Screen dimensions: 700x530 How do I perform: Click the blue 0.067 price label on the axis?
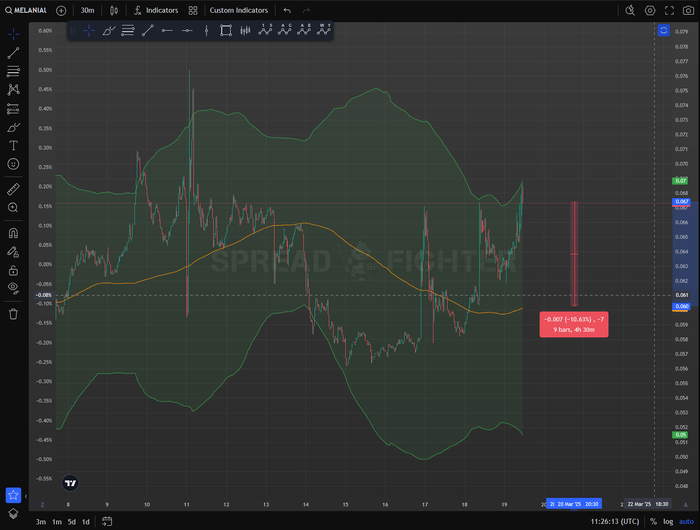(x=681, y=201)
